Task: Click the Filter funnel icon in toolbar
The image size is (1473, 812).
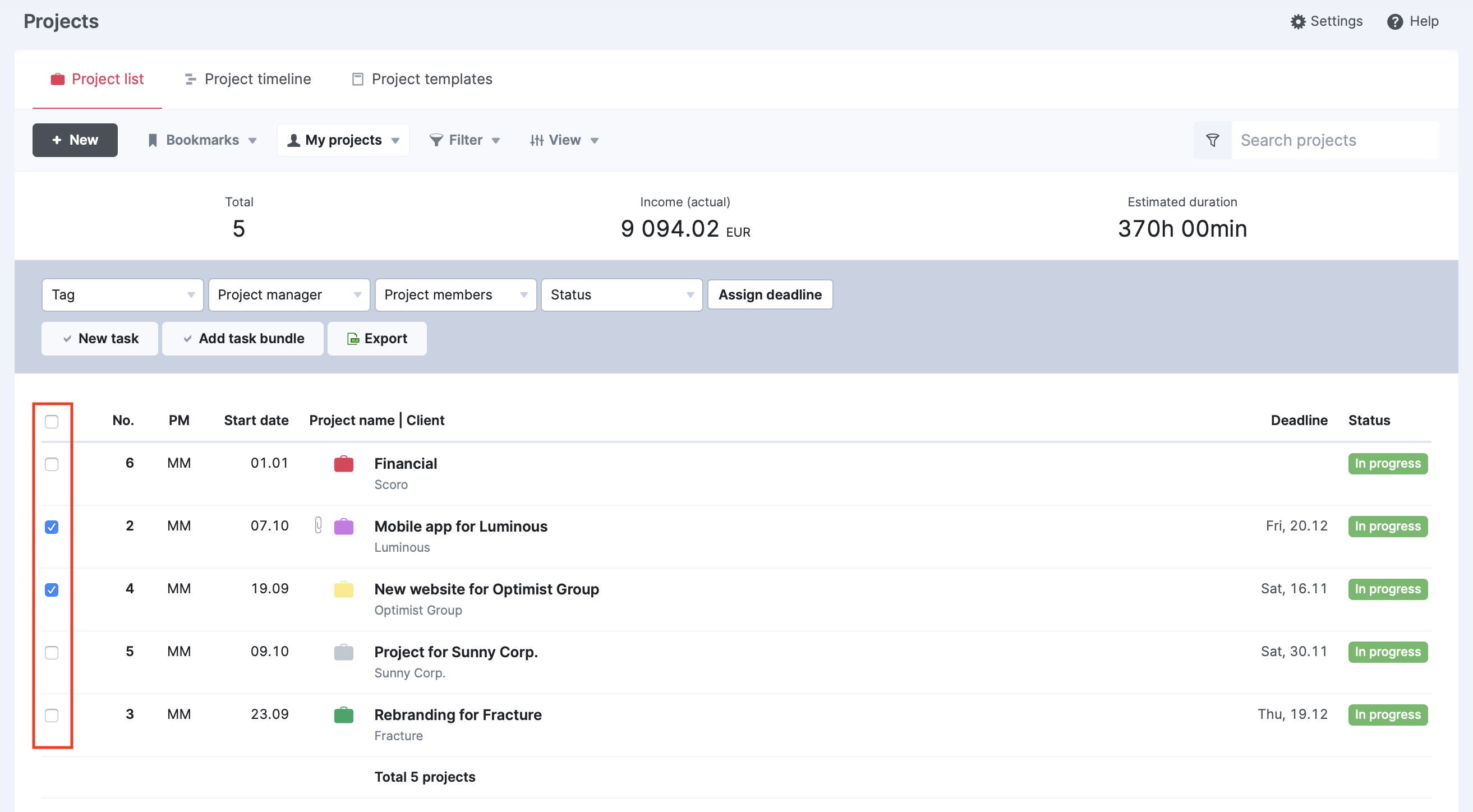Action: 436,140
